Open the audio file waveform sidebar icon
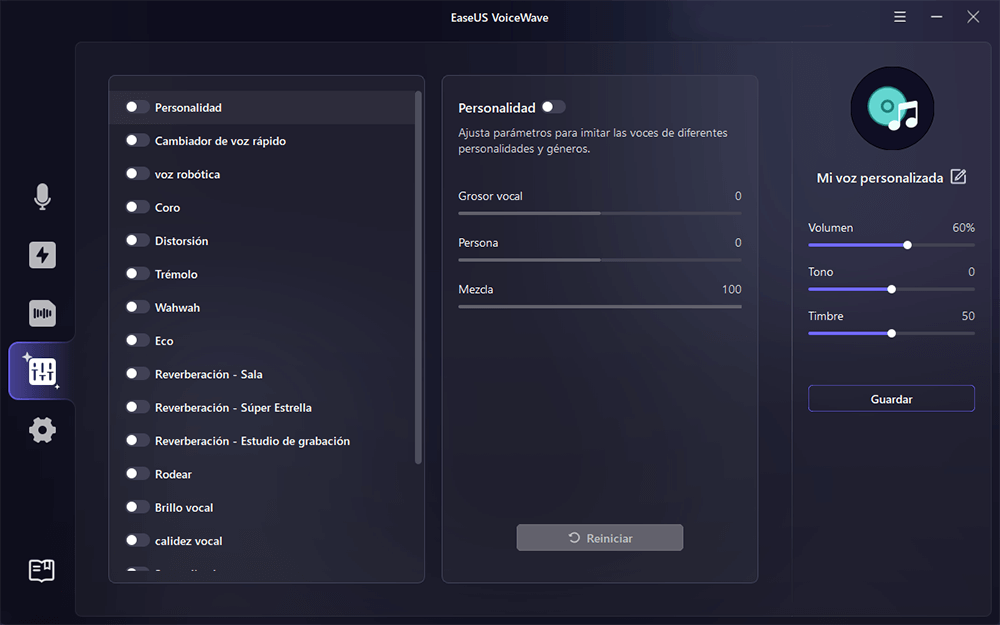 pyautogui.click(x=42, y=313)
